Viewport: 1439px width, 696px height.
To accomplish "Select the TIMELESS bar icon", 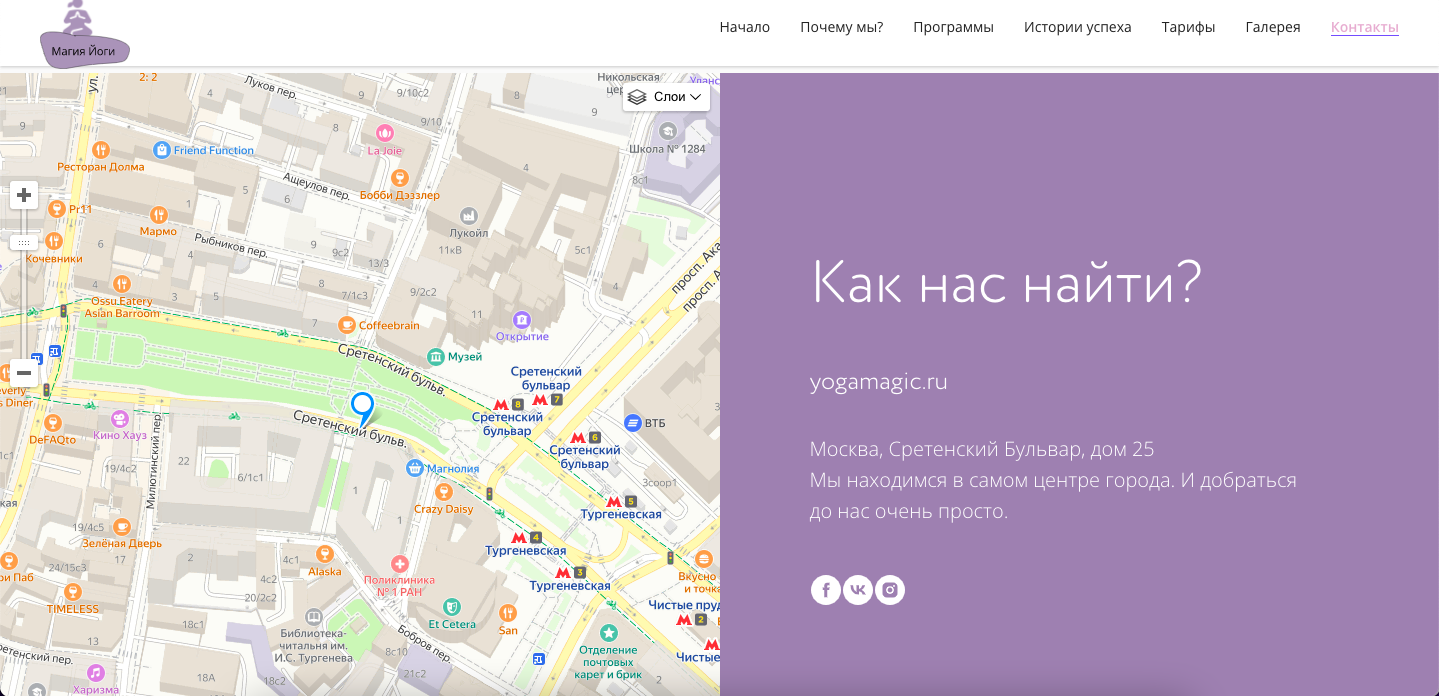I will (x=72, y=591).
